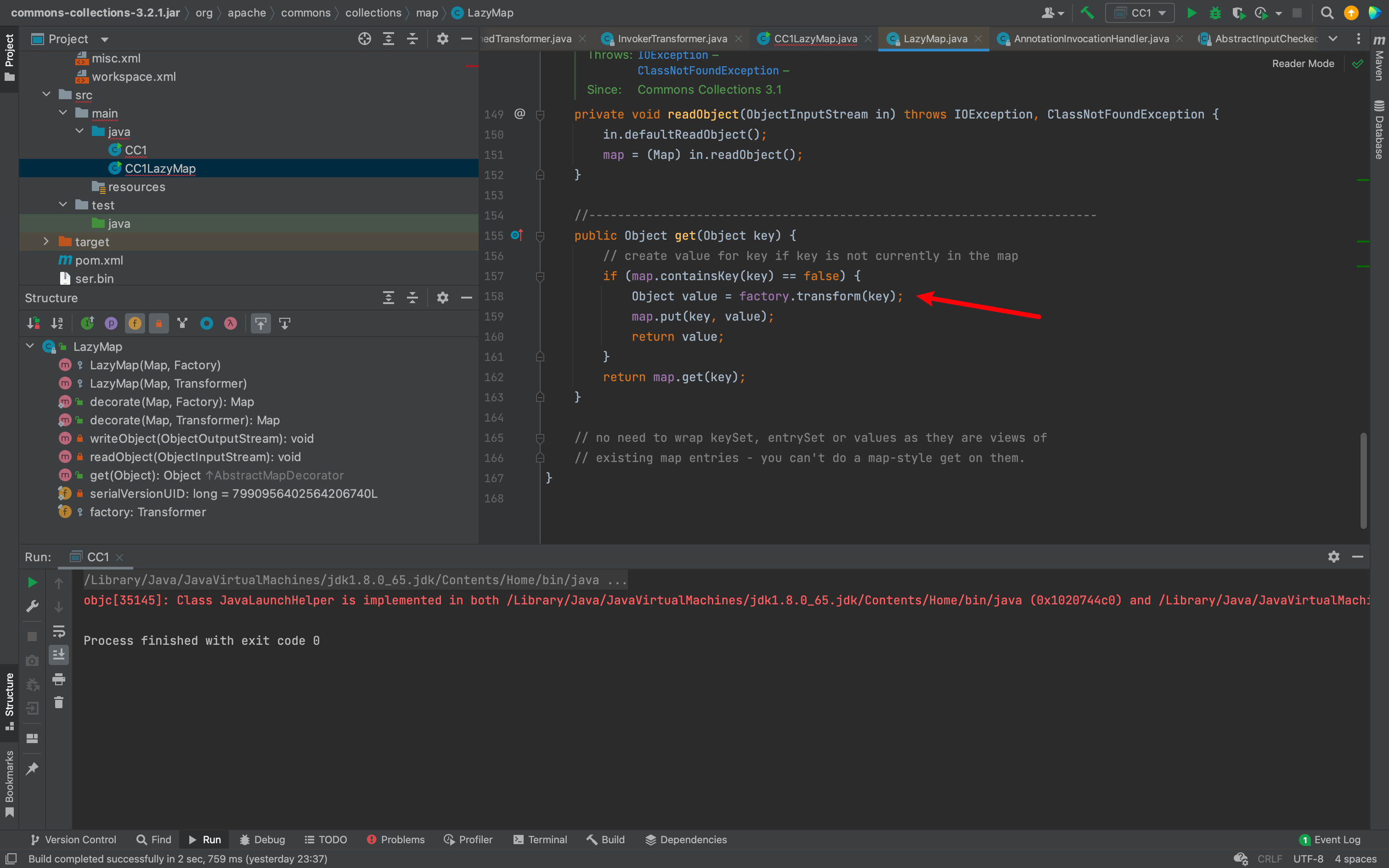Viewport: 1389px width, 868px height.
Task: Toggle sort by visibility in Structure
Action: point(33,323)
